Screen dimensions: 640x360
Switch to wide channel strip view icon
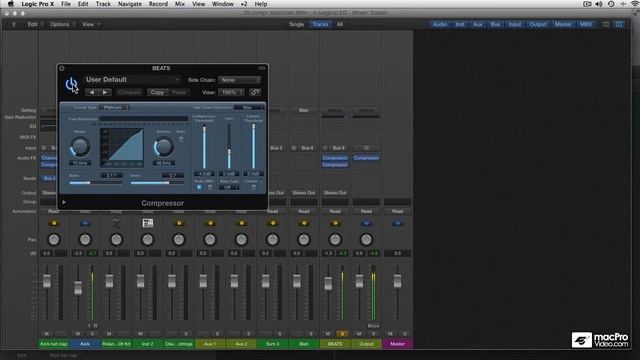point(619,24)
